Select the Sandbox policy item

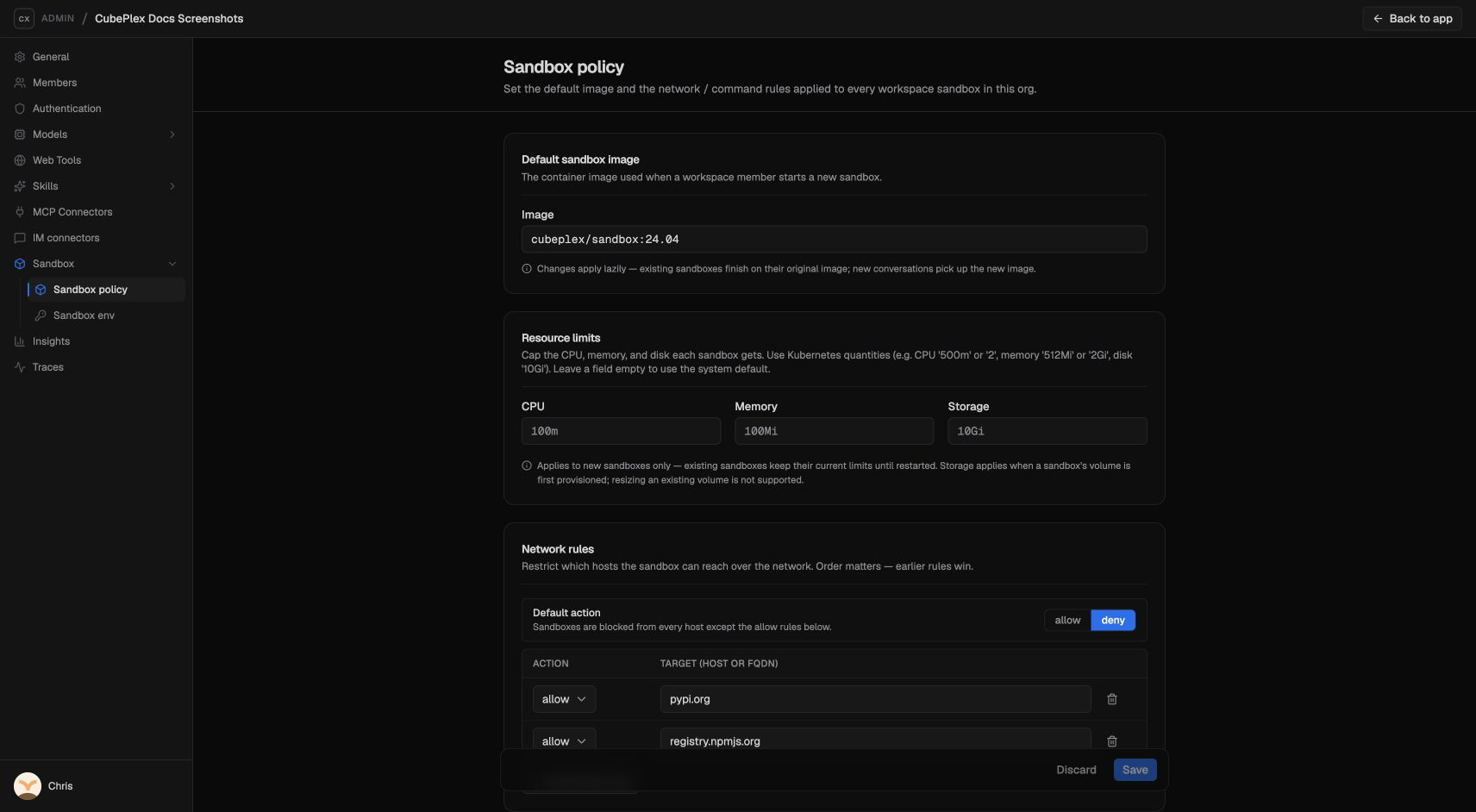pos(106,290)
